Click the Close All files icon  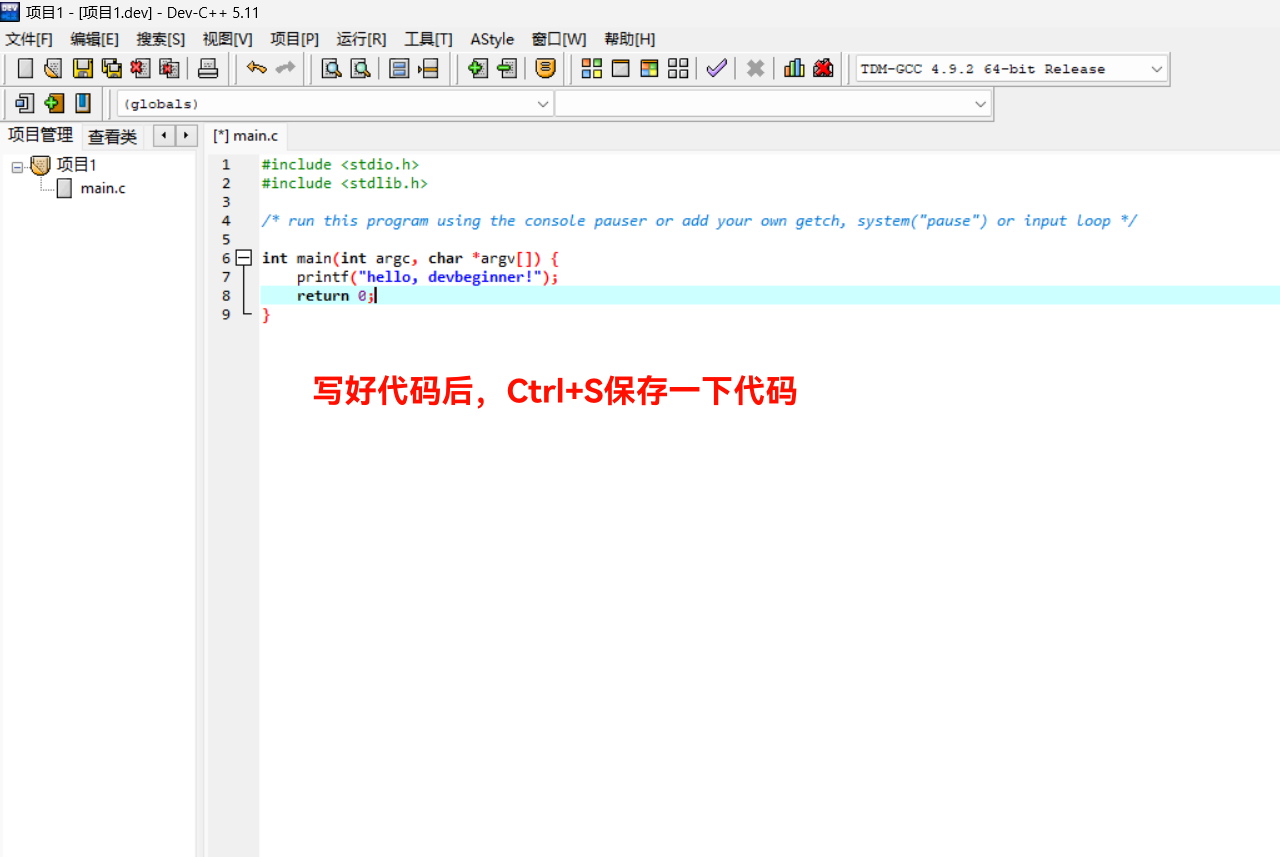[169, 68]
